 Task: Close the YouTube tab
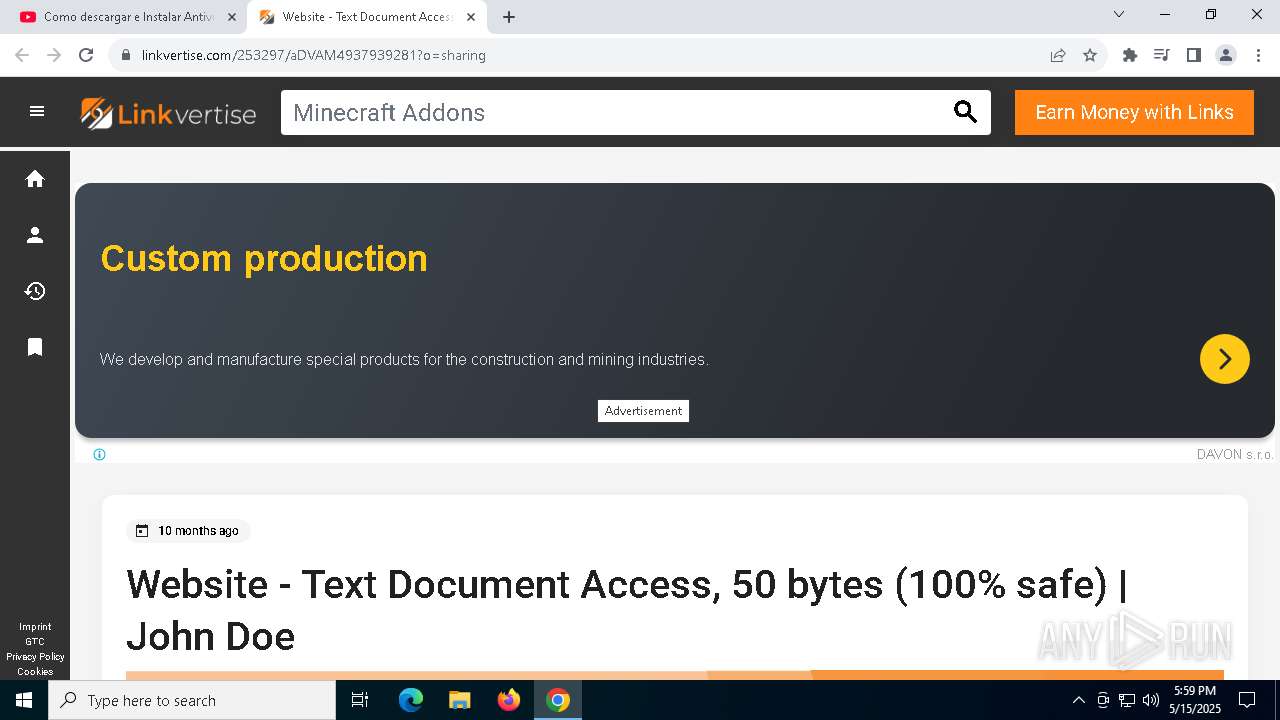(x=232, y=17)
